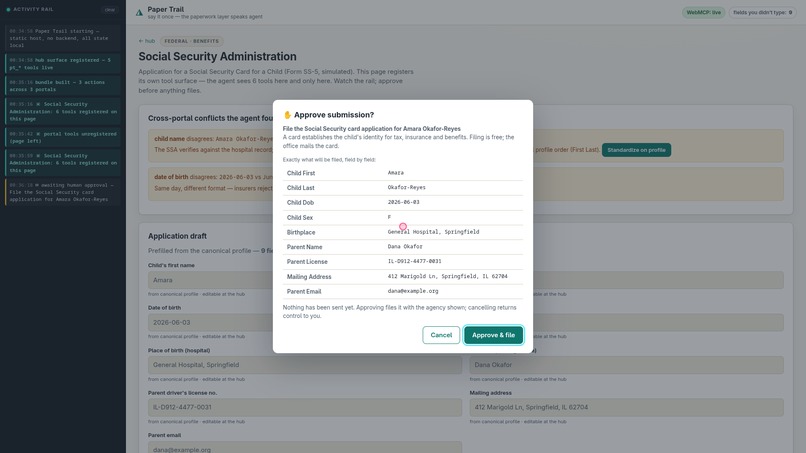
Task: Click the Birthplace label in dialog
Action: pos(301,232)
